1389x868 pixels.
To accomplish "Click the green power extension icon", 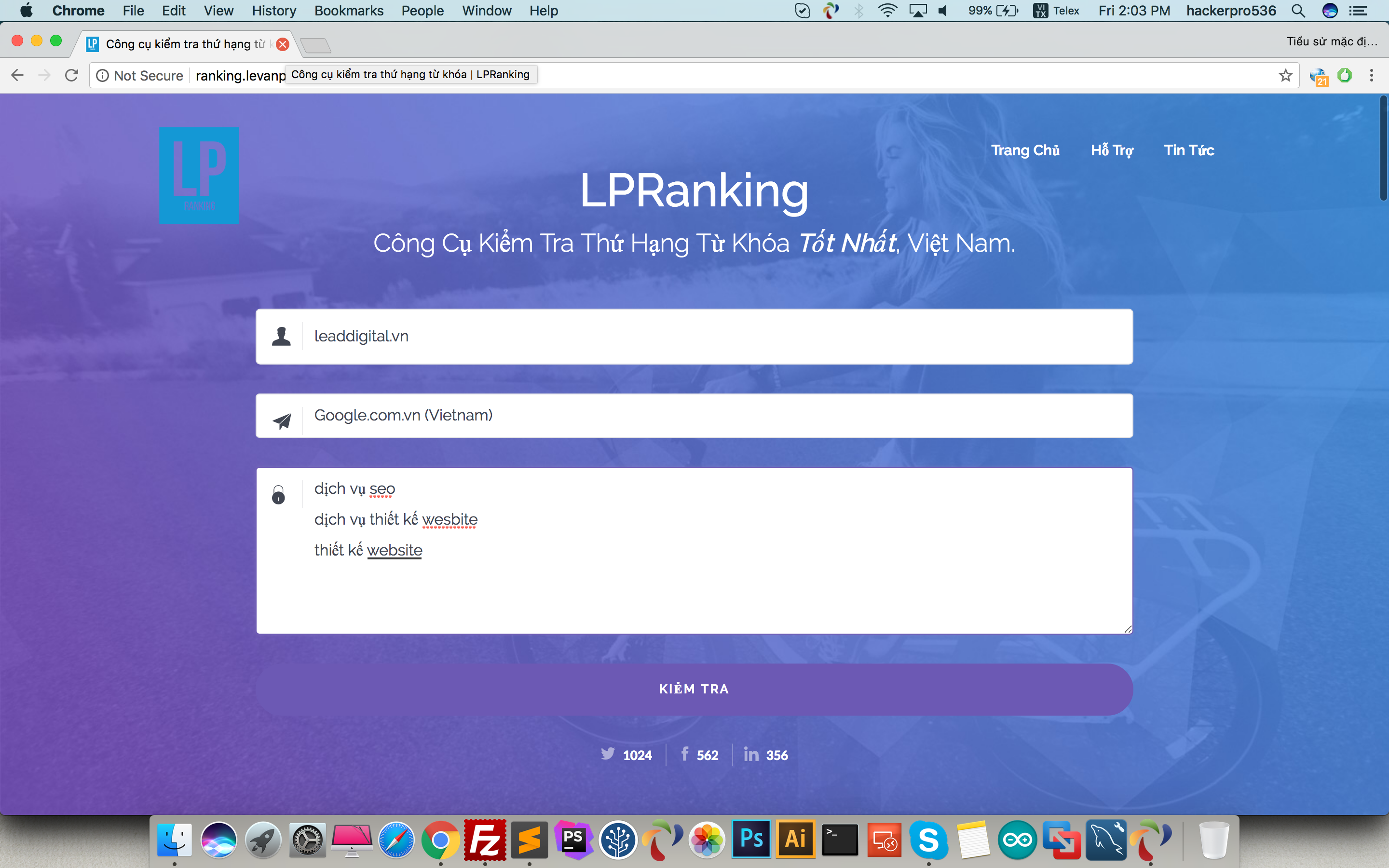I will coord(1344,75).
